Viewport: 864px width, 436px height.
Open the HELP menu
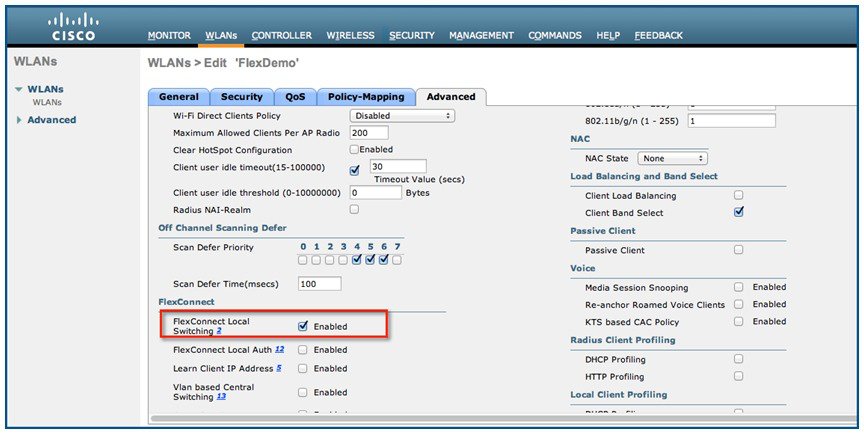click(x=608, y=35)
